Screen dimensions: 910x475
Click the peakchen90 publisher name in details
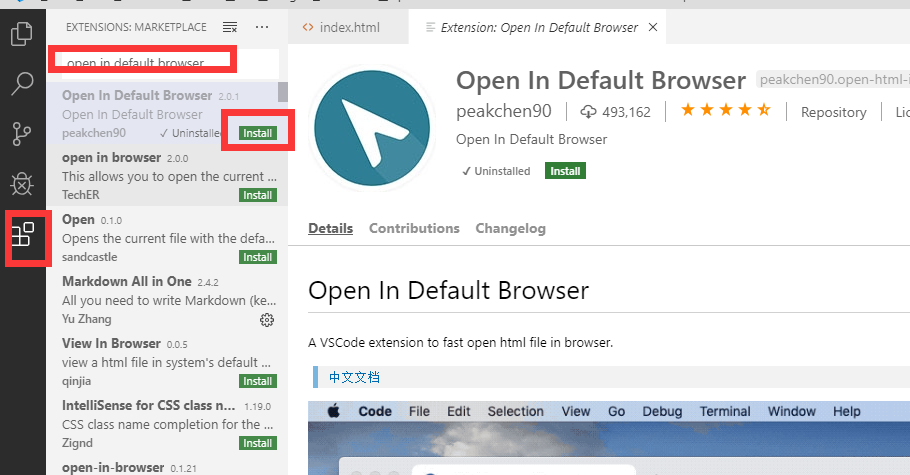coord(504,111)
